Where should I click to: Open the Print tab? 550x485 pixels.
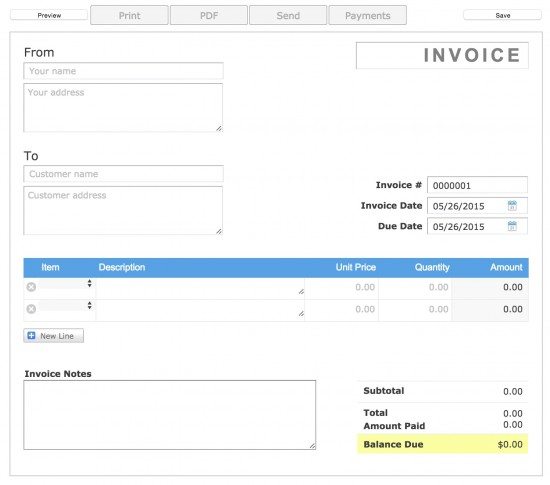(129, 15)
